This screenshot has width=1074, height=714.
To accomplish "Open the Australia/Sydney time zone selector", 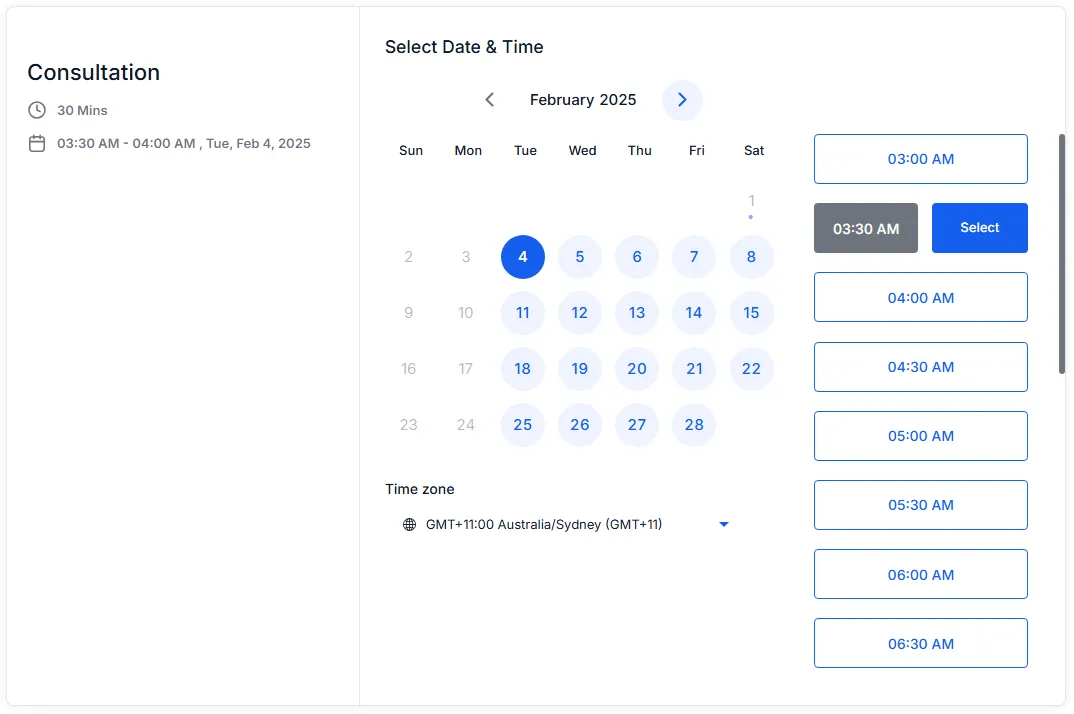I will (566, 525).
